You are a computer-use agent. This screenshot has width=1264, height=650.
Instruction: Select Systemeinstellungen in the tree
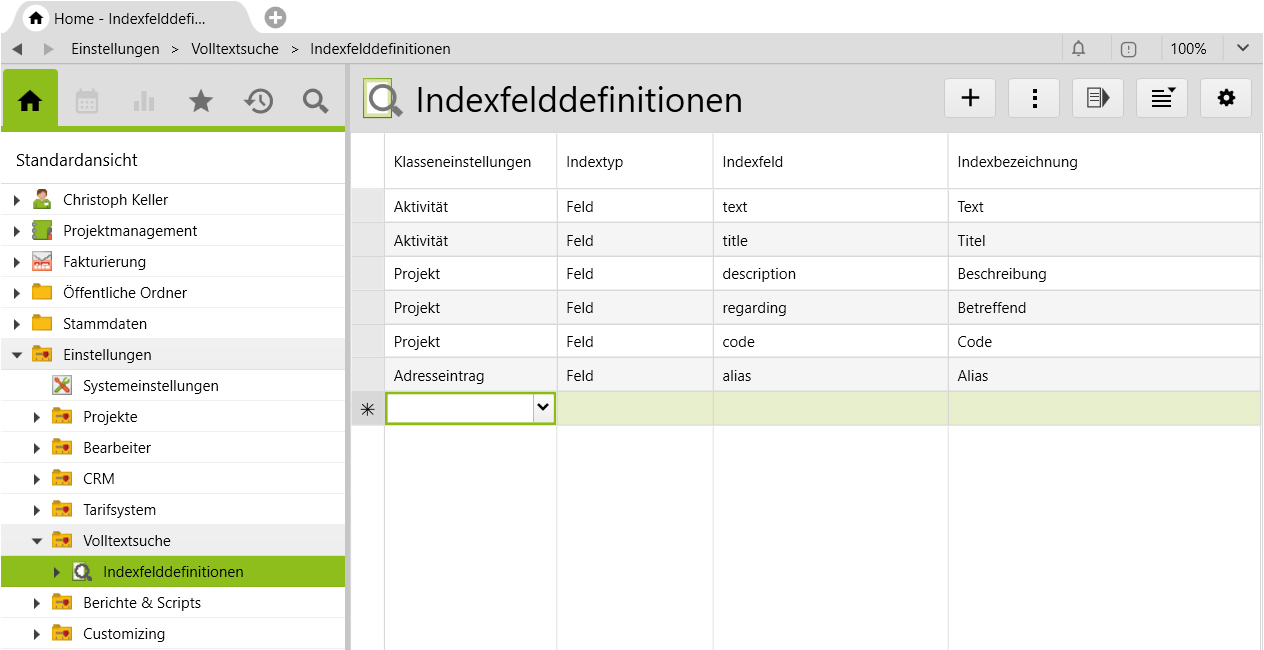pos(150,386)
